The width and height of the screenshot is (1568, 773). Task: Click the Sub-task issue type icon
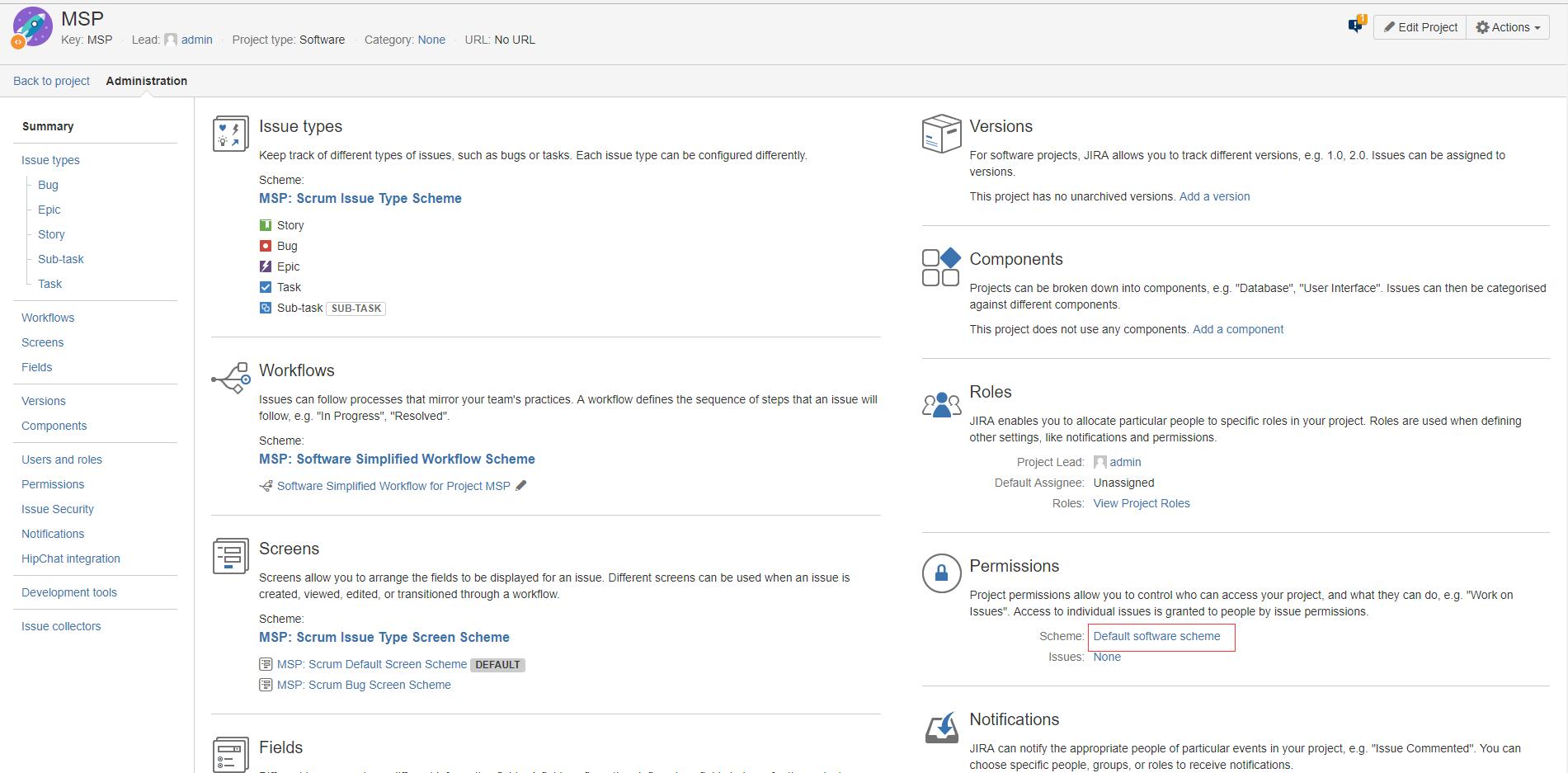[x=266, y=308]
